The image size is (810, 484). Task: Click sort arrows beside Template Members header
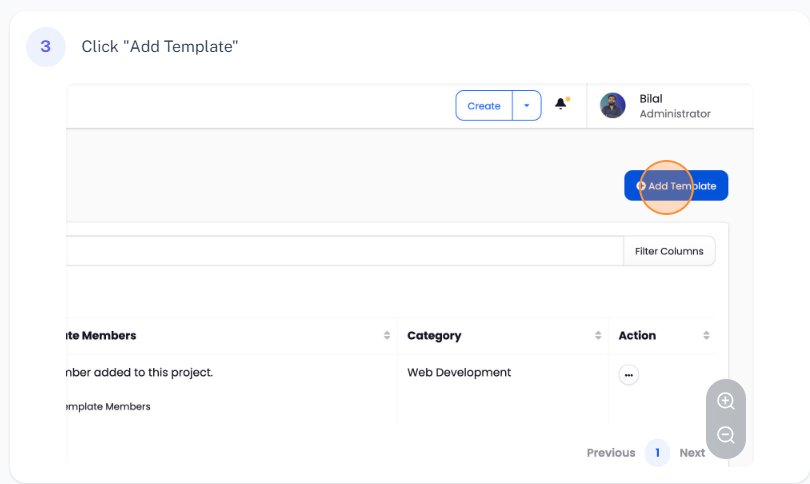click(387, 336)
